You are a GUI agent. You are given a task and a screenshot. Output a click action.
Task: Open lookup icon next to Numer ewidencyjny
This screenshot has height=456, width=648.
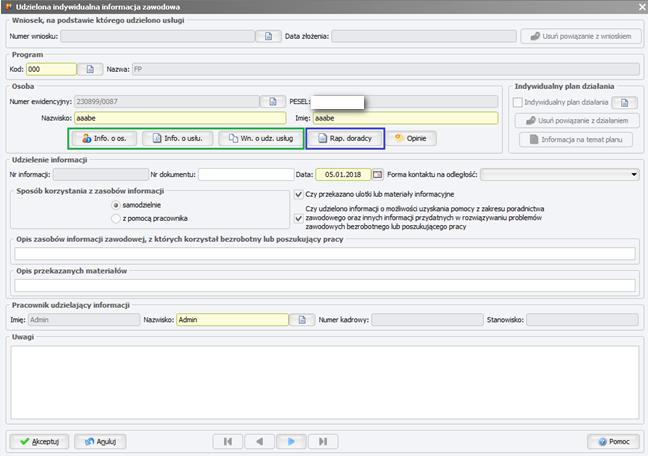coord(273,101)
